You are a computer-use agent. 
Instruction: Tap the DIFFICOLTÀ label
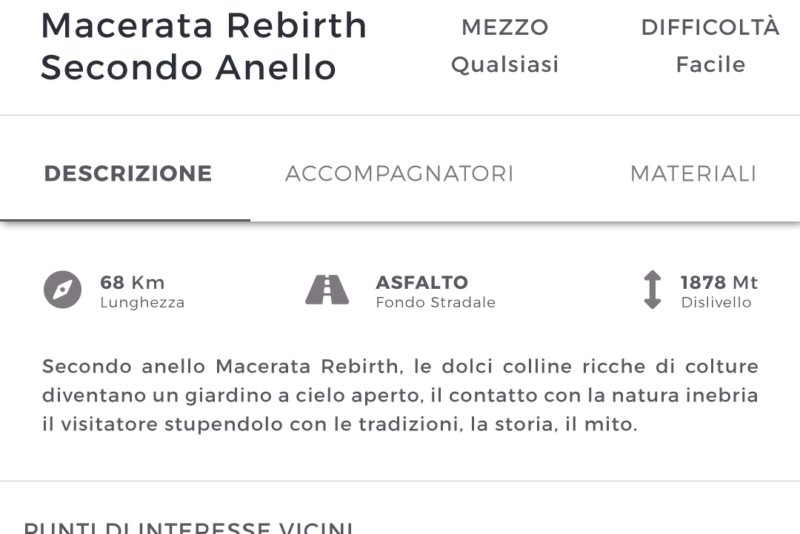click(710, 27)
